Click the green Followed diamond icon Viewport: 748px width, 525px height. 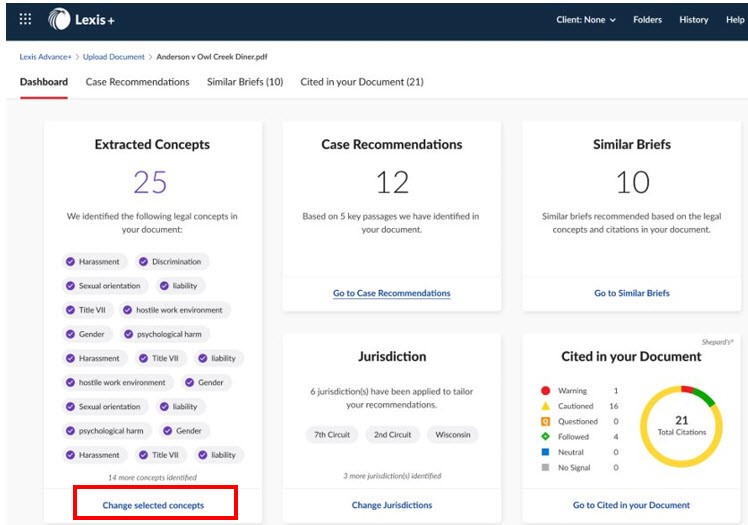[x=546, y=436]
